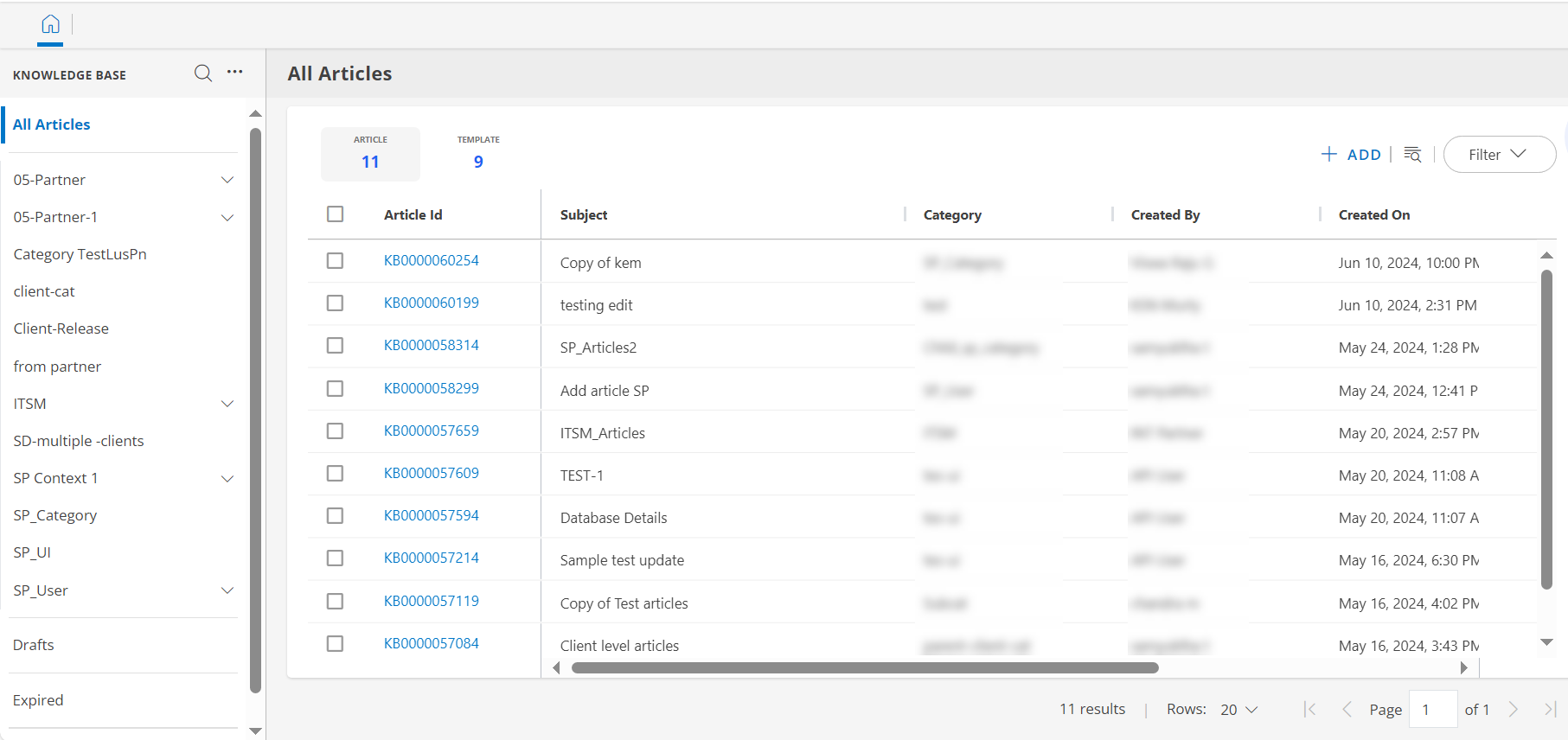
Task: Select the Client-Release category
Action: tap(61, 329)
